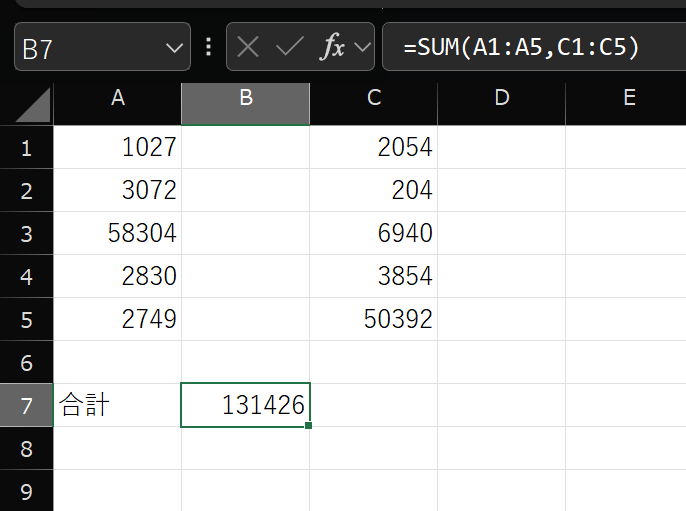Click the Select All triangle corner
The image size is (686, 511).
coord(27,103)
